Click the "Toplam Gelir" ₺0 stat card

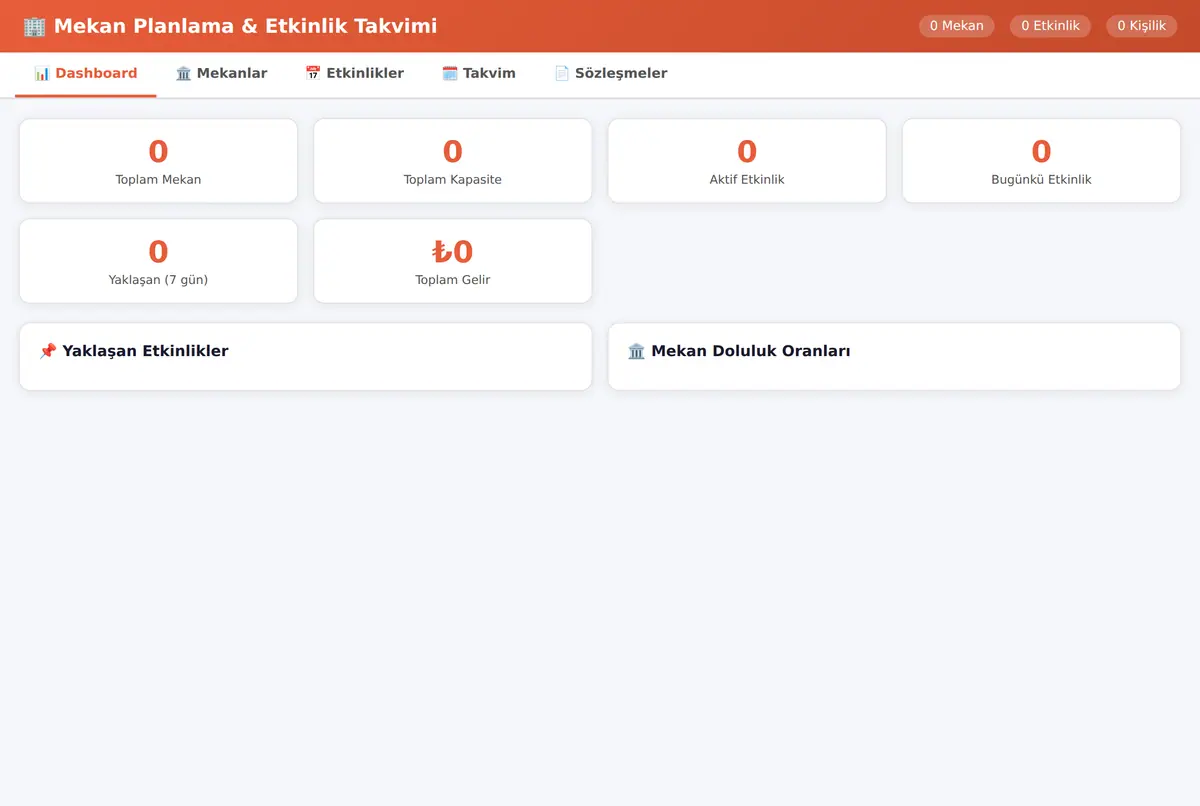pos(453,261)
